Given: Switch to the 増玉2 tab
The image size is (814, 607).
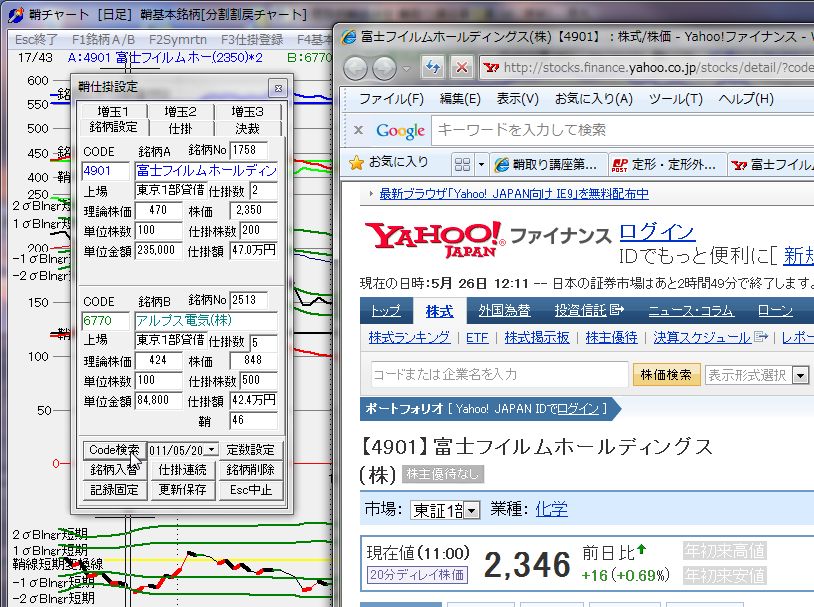Looking at the screenshot, I should [x=180, y=111].
